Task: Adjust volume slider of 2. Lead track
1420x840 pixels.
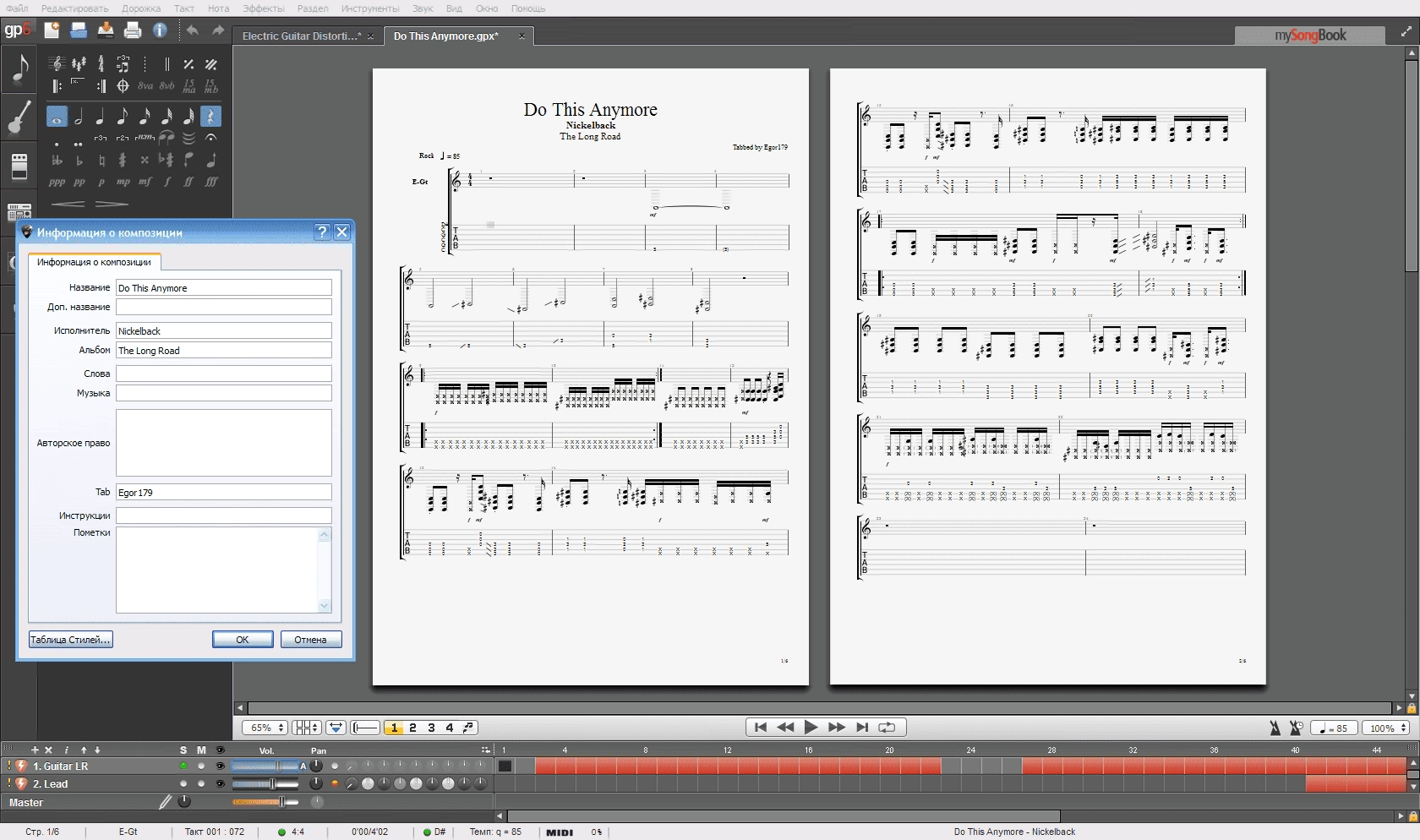Action: [265, 784]
